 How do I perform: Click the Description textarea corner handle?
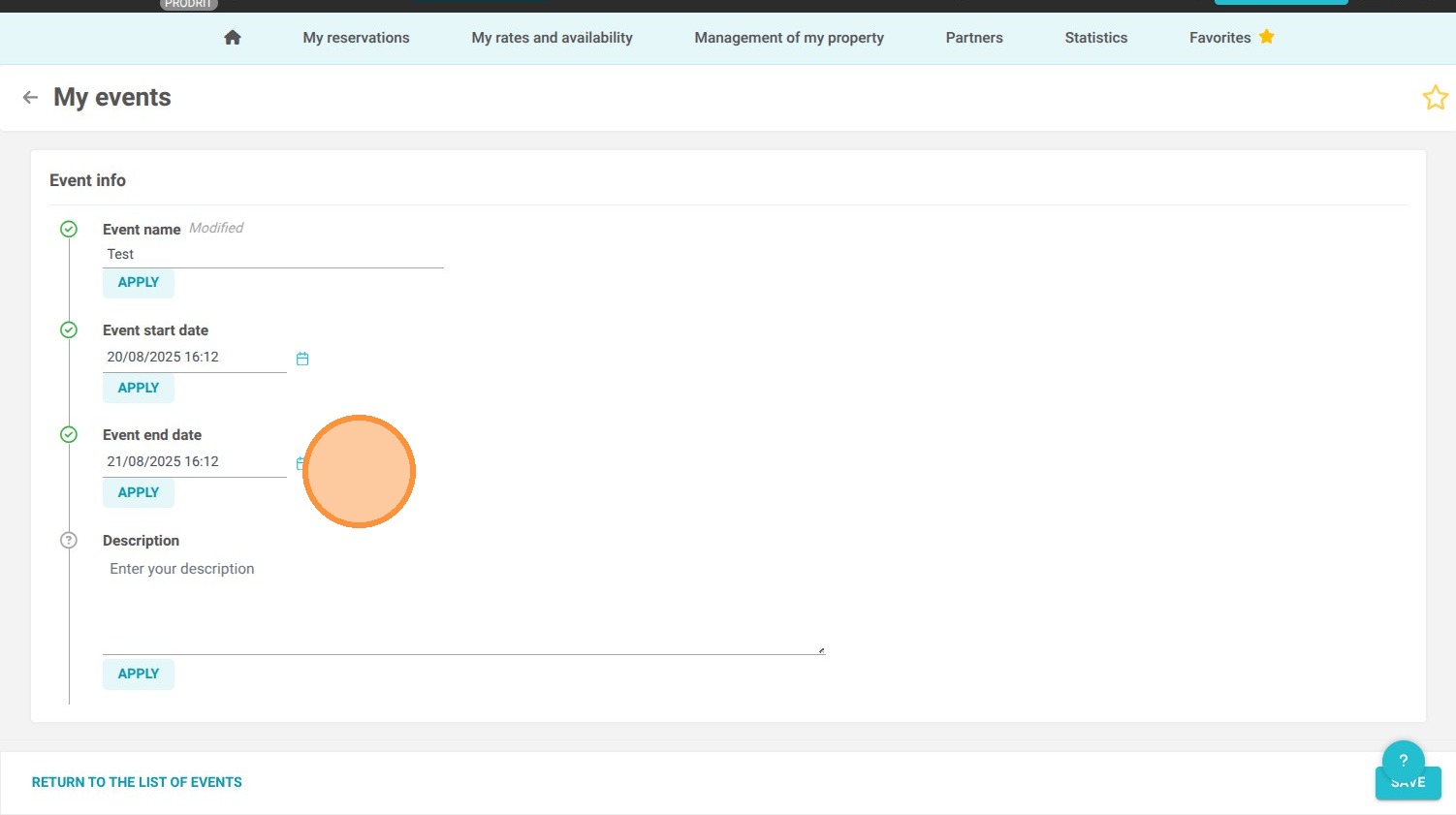[x=821, y=650]
